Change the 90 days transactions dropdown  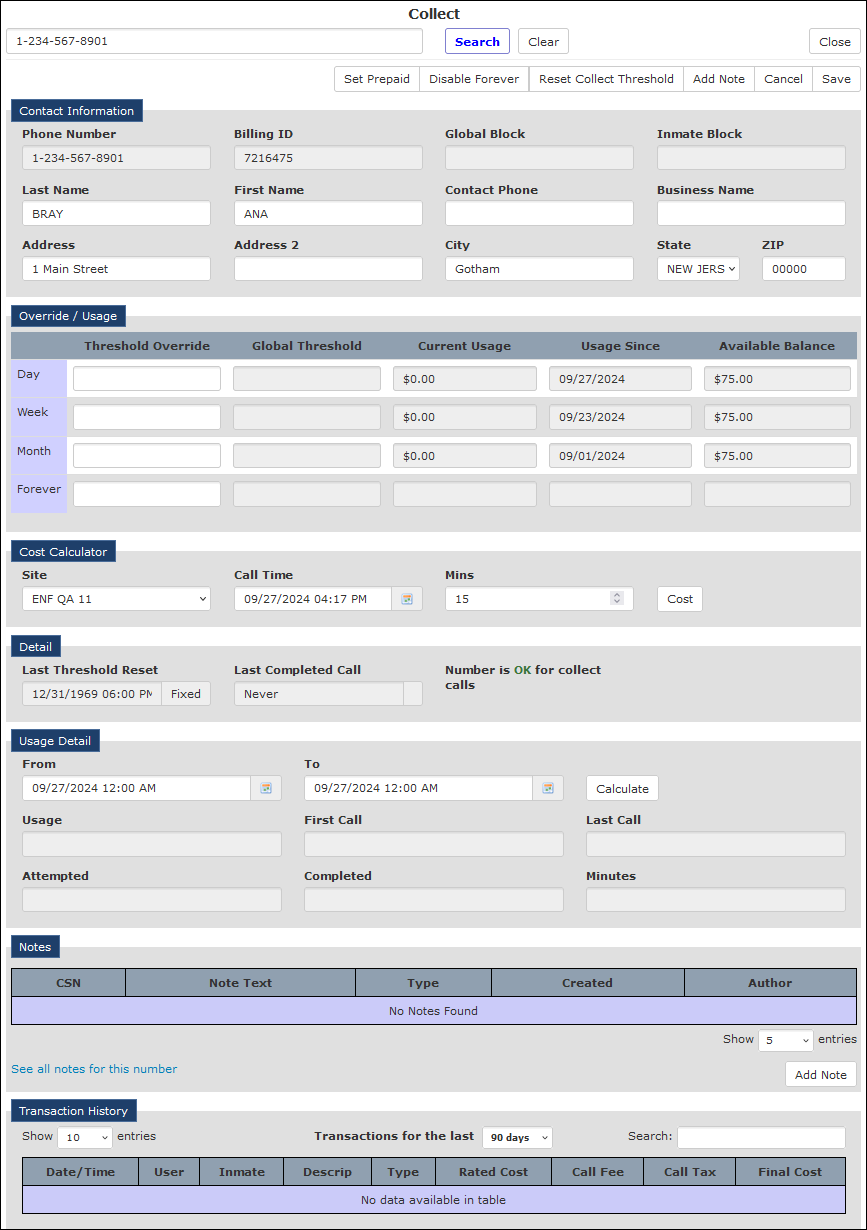click(x=517, y=1138)
